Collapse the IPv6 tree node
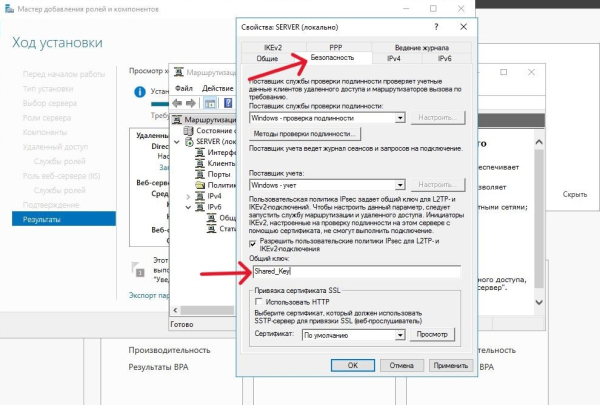Viewport: 600px width, 405px height. point(188,207)
